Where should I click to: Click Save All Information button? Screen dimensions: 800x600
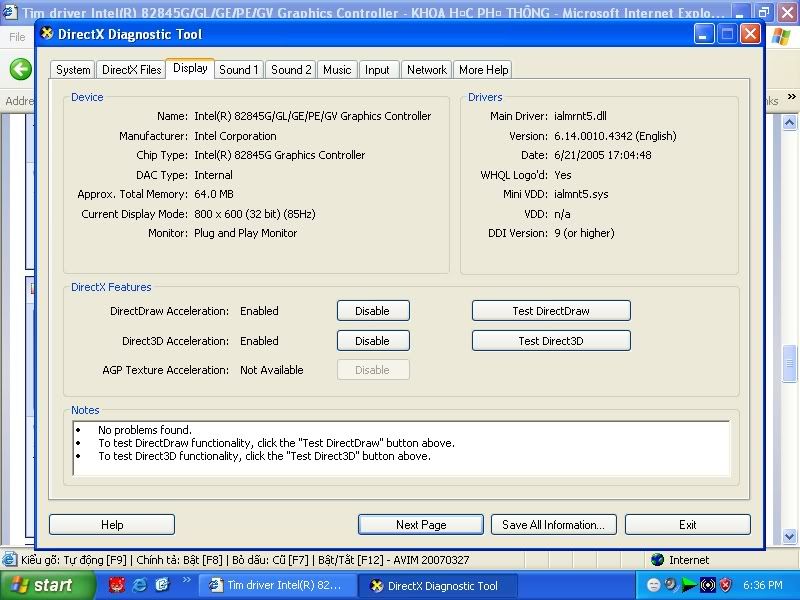554,524
